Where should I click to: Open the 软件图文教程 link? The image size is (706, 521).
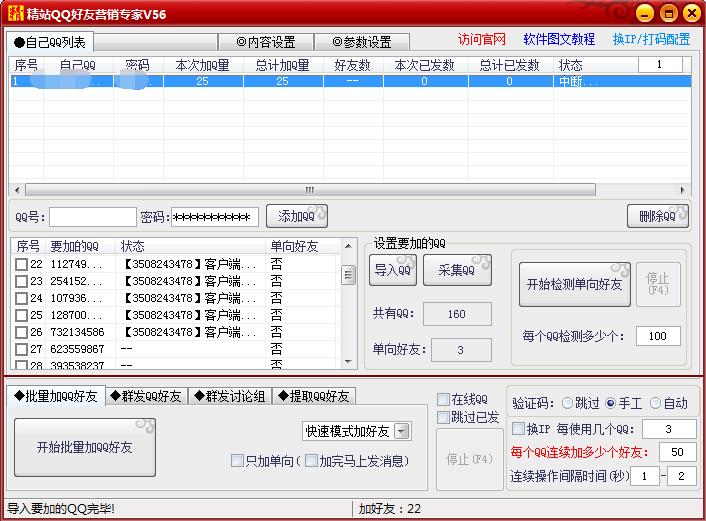pyautogui.click(x=559, y=40)
